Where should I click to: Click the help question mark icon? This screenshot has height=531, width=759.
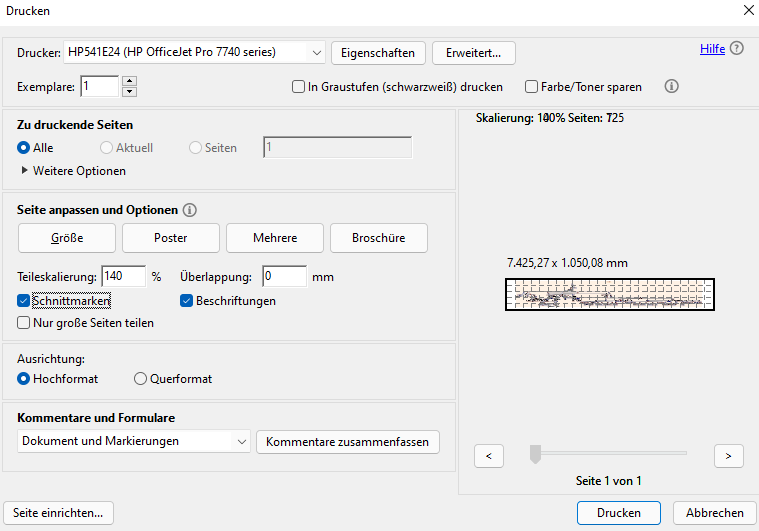(x=737, y=48)
